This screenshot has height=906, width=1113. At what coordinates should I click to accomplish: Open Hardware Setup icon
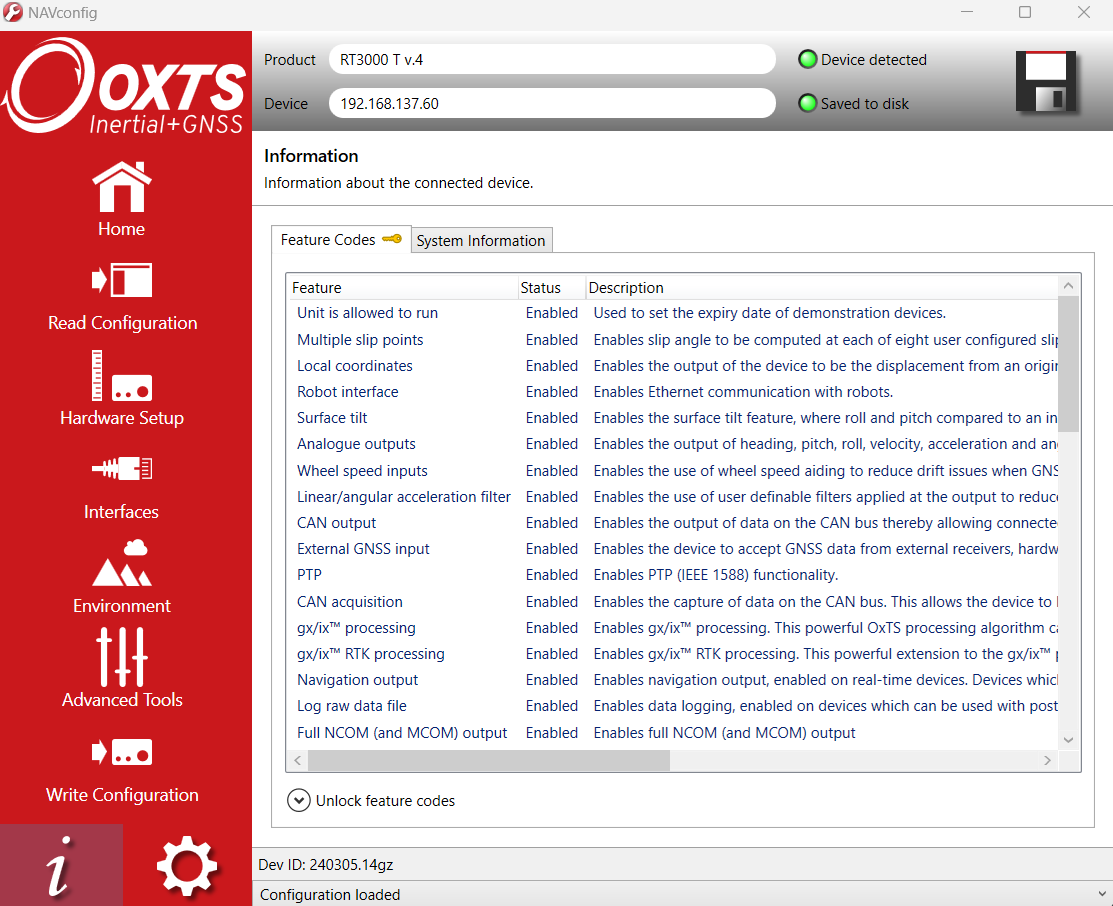121,376
